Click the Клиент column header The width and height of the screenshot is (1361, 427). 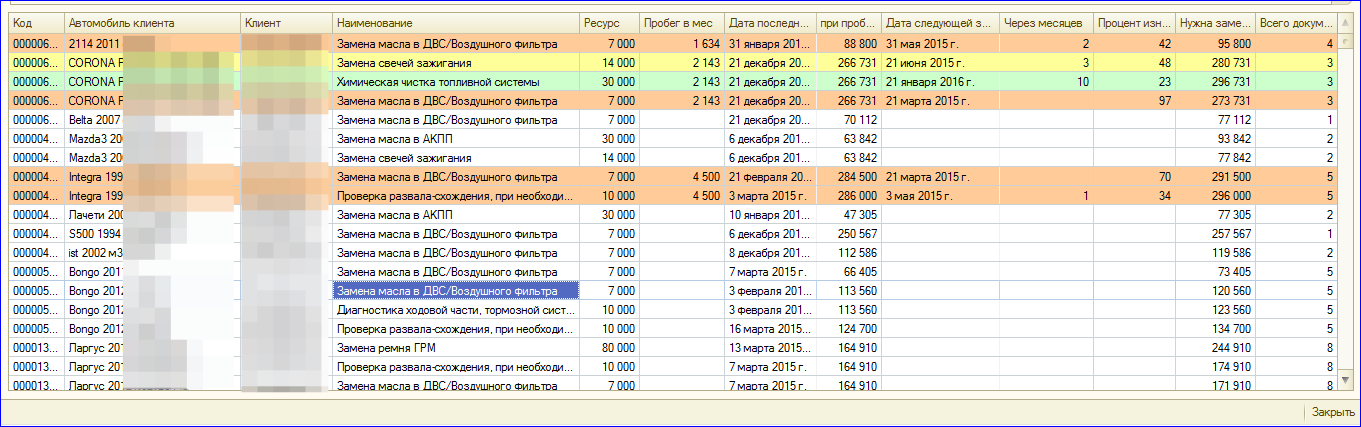[x=287, y=22]
